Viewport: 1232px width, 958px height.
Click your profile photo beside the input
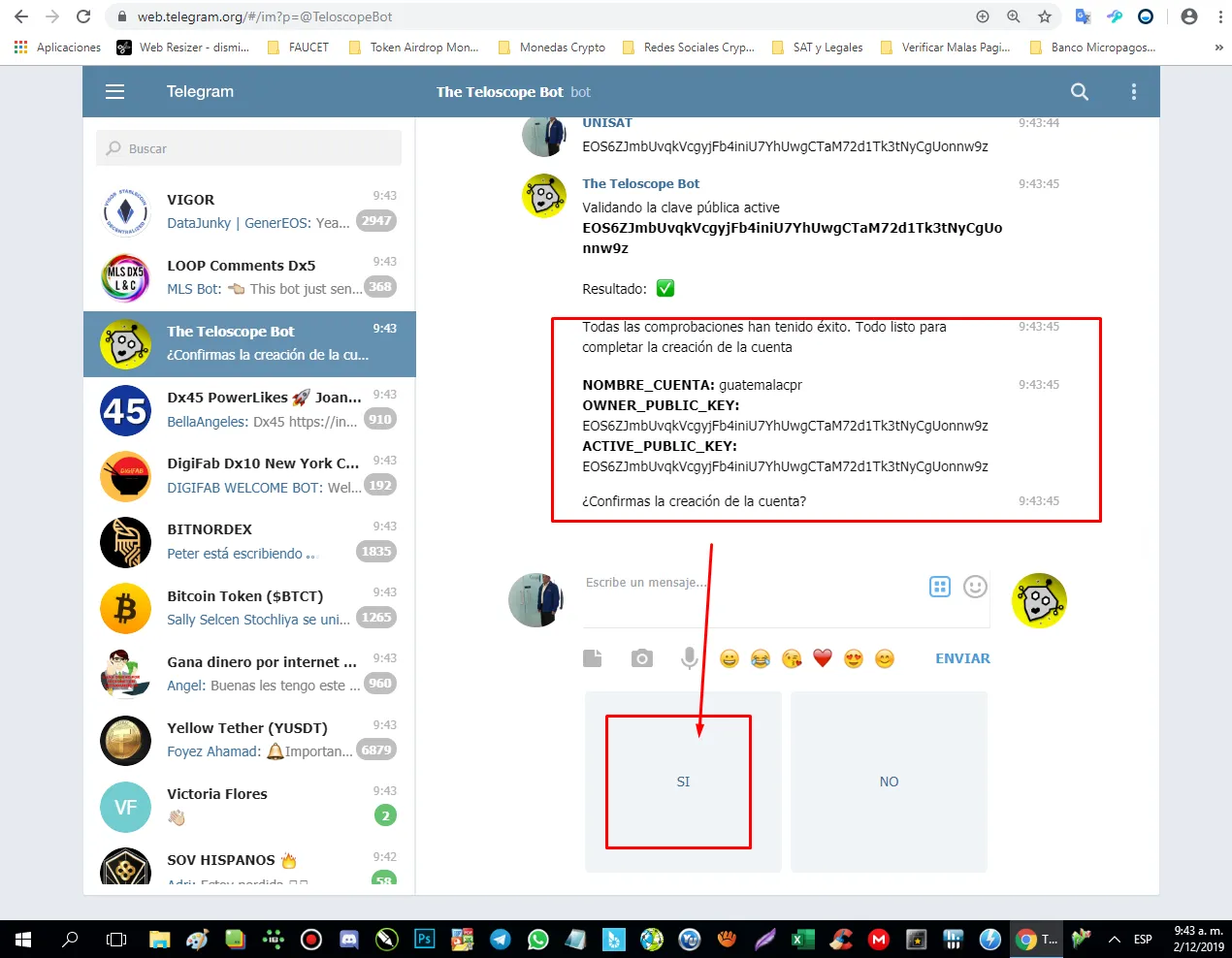click(536, 600)
